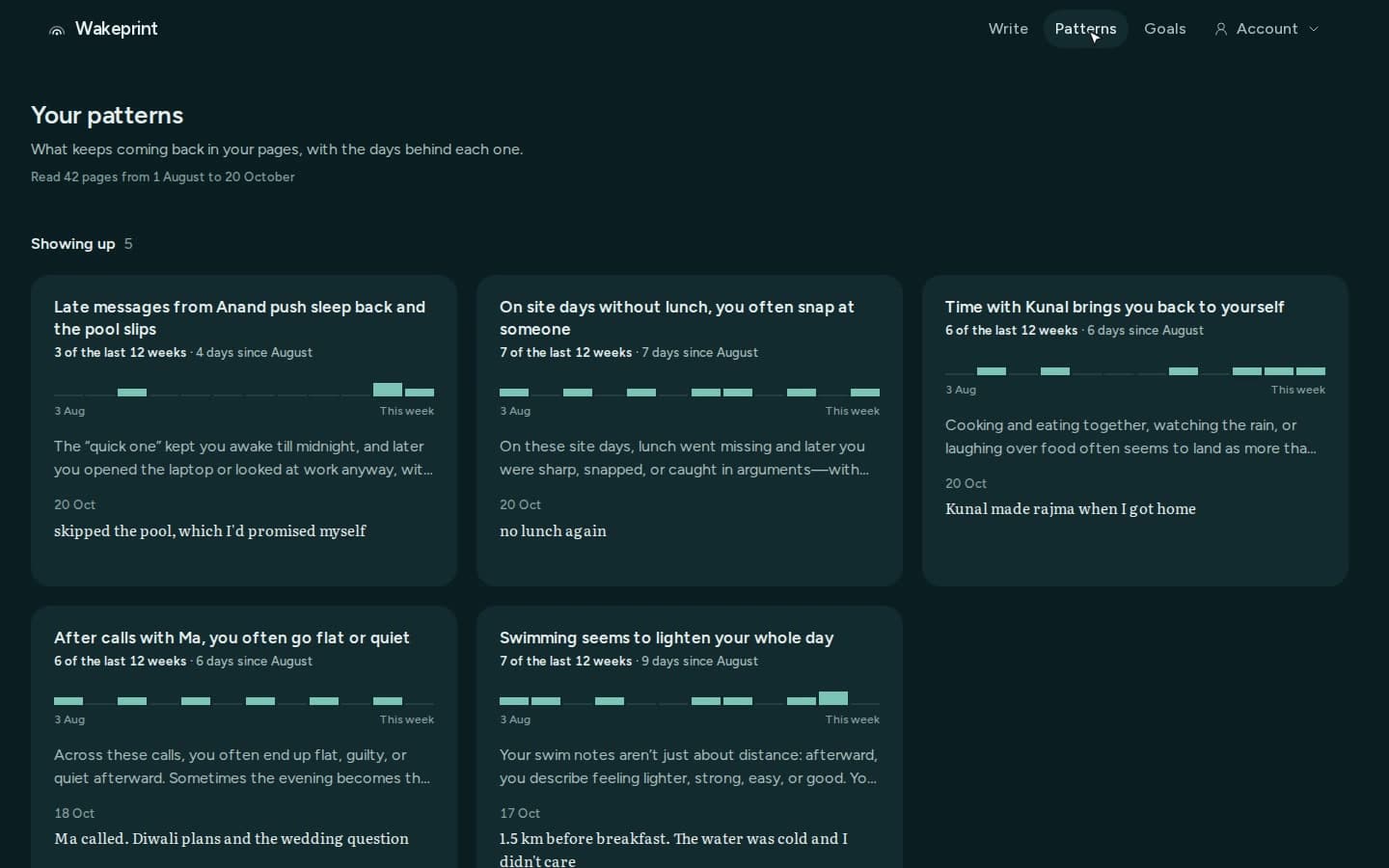Click the quote 'no lunch again'
This screenshot has width=1389, height=868.
tap(553, 530)
